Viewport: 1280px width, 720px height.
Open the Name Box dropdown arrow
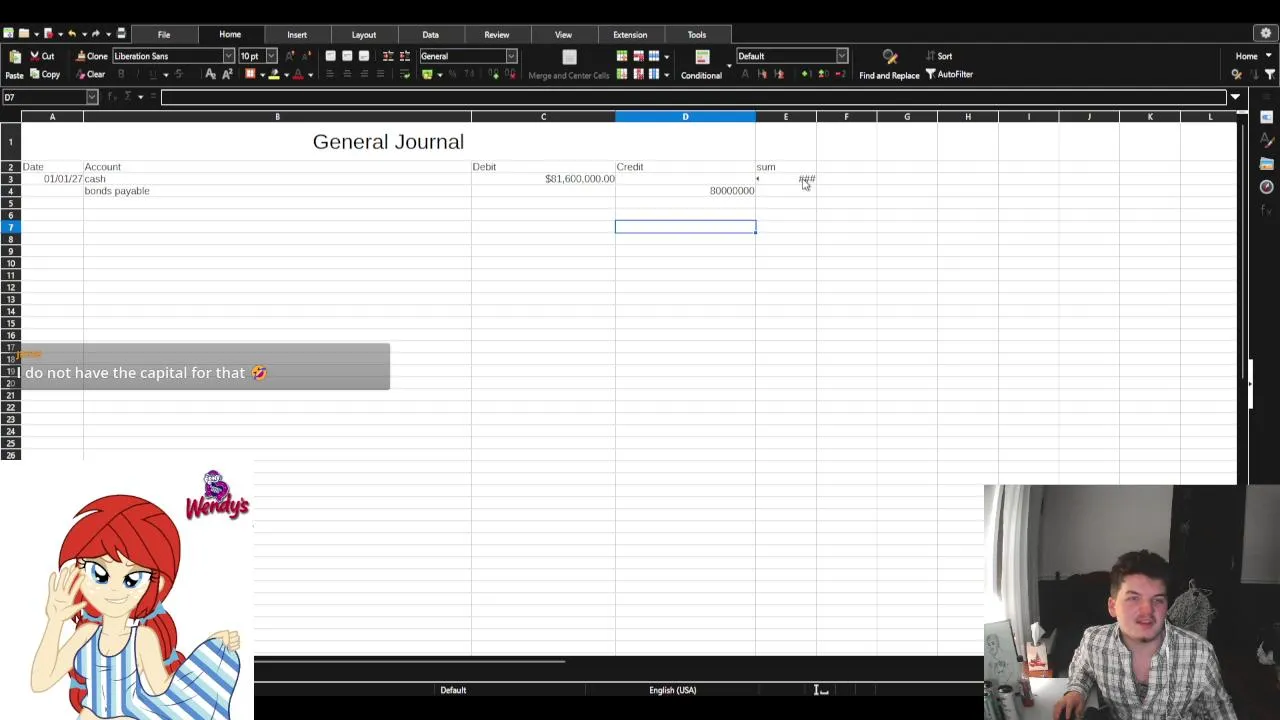click(92, 97)
